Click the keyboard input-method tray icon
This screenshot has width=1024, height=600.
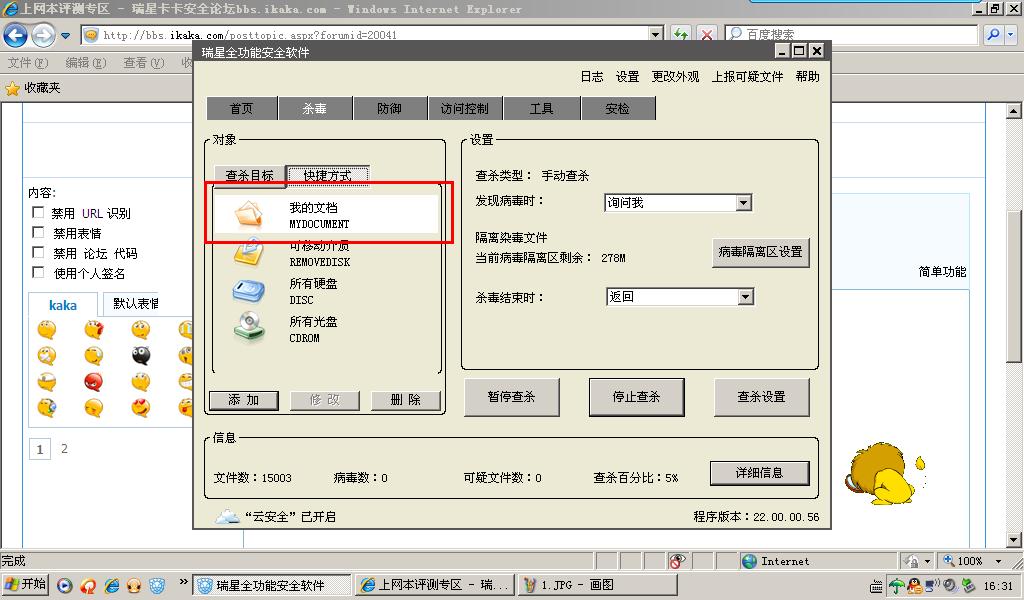pos(876,586)
